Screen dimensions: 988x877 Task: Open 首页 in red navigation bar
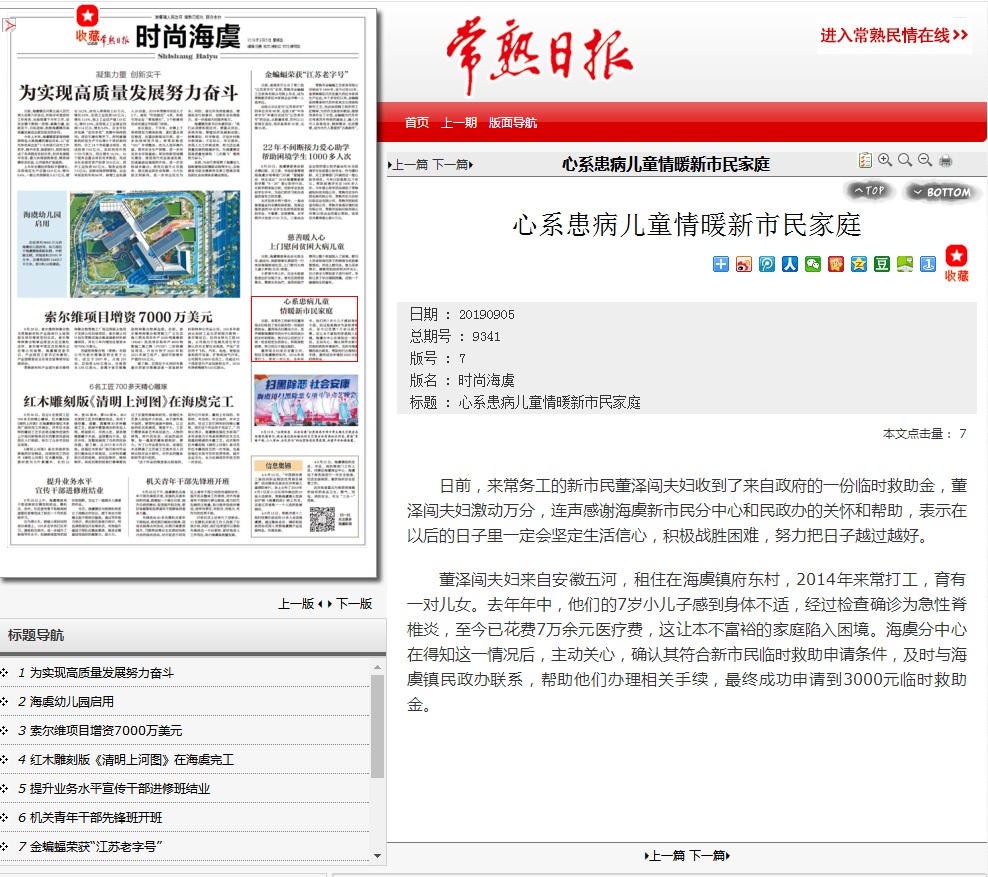point(416,122)
